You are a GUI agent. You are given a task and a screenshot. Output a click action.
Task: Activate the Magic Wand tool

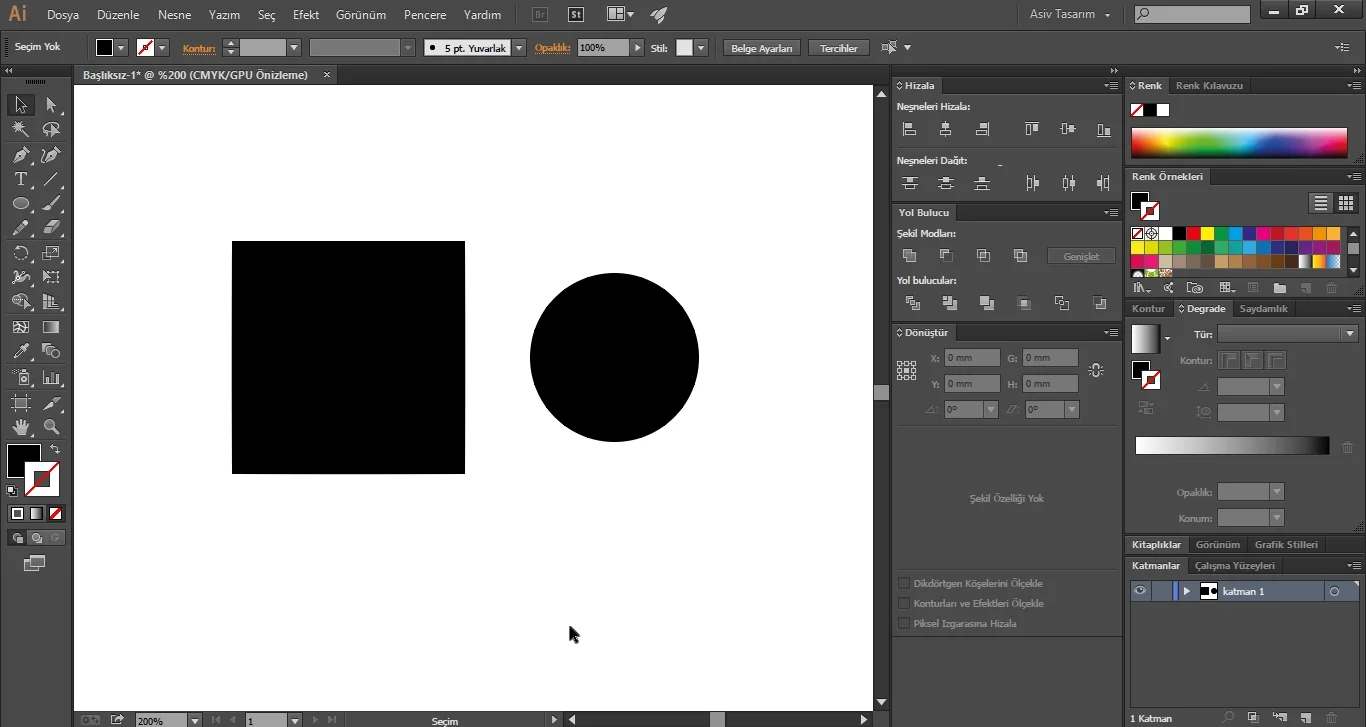(20, 130)
